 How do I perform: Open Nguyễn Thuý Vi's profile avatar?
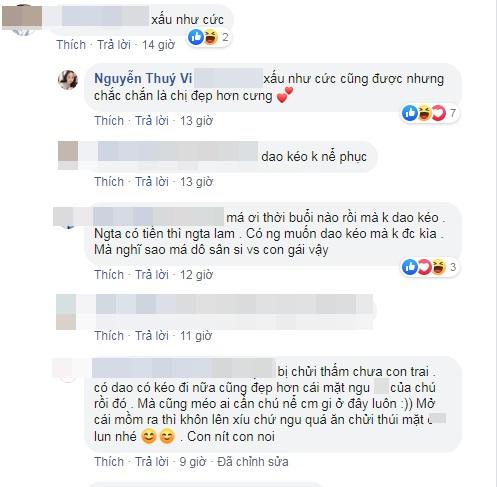(x=68, y=80)
